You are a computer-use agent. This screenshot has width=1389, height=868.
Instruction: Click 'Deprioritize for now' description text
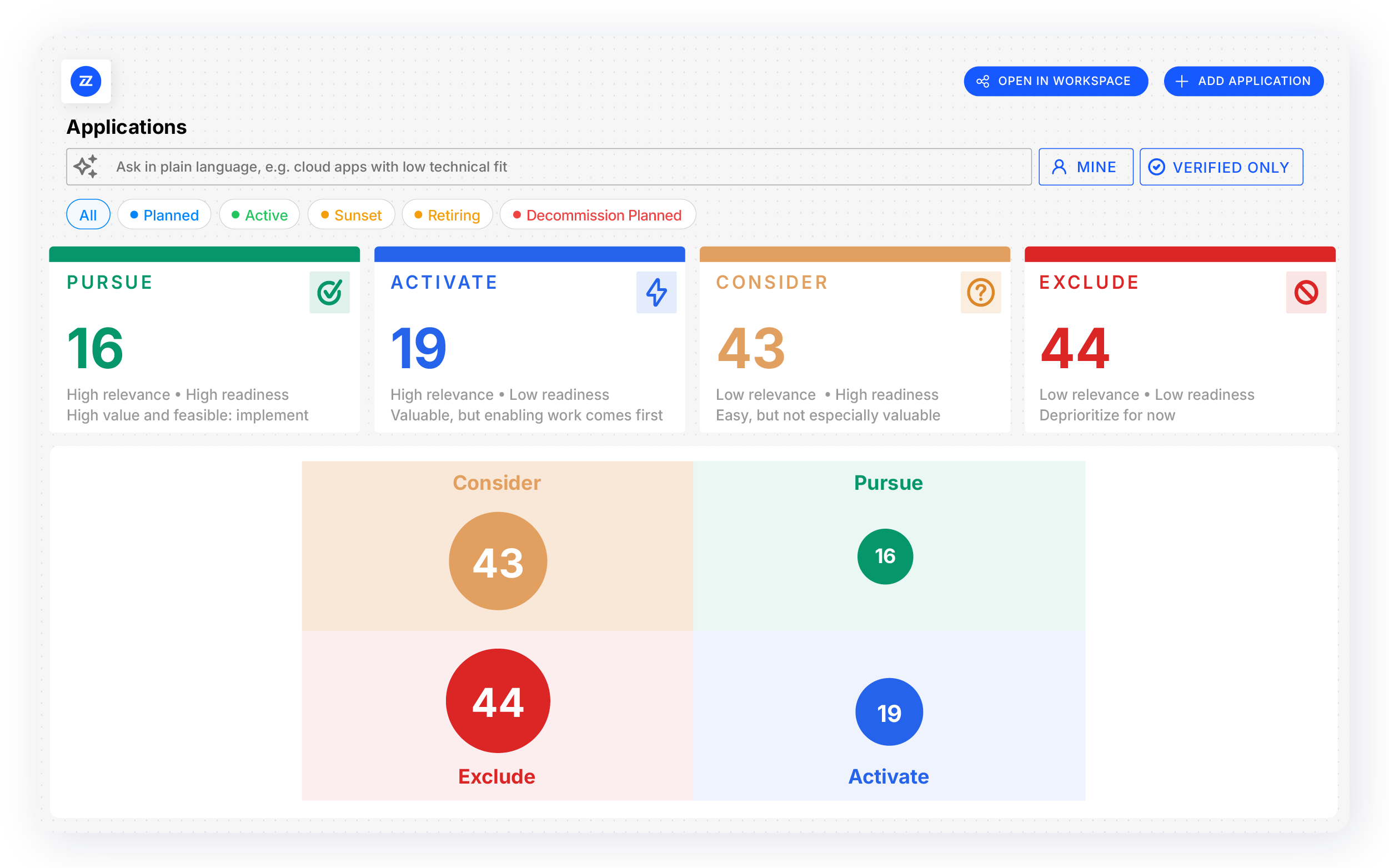(1107, 415)
